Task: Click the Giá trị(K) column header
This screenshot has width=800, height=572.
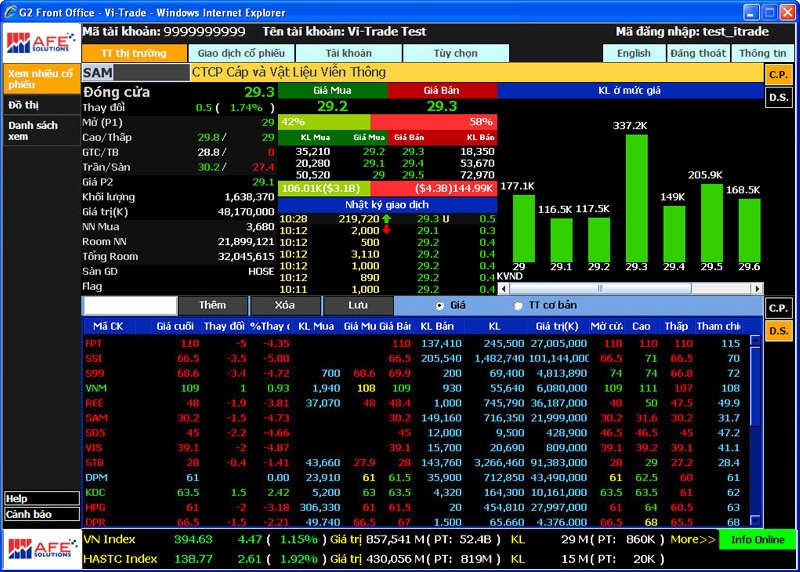Action: tap(557, 327)
